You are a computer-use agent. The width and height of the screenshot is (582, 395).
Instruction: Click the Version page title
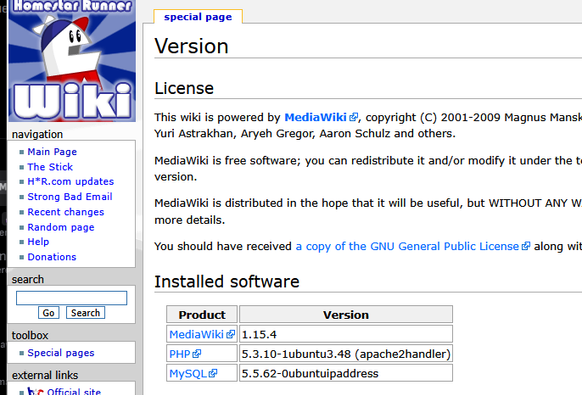pyautogui.click(x=192, y=46)
